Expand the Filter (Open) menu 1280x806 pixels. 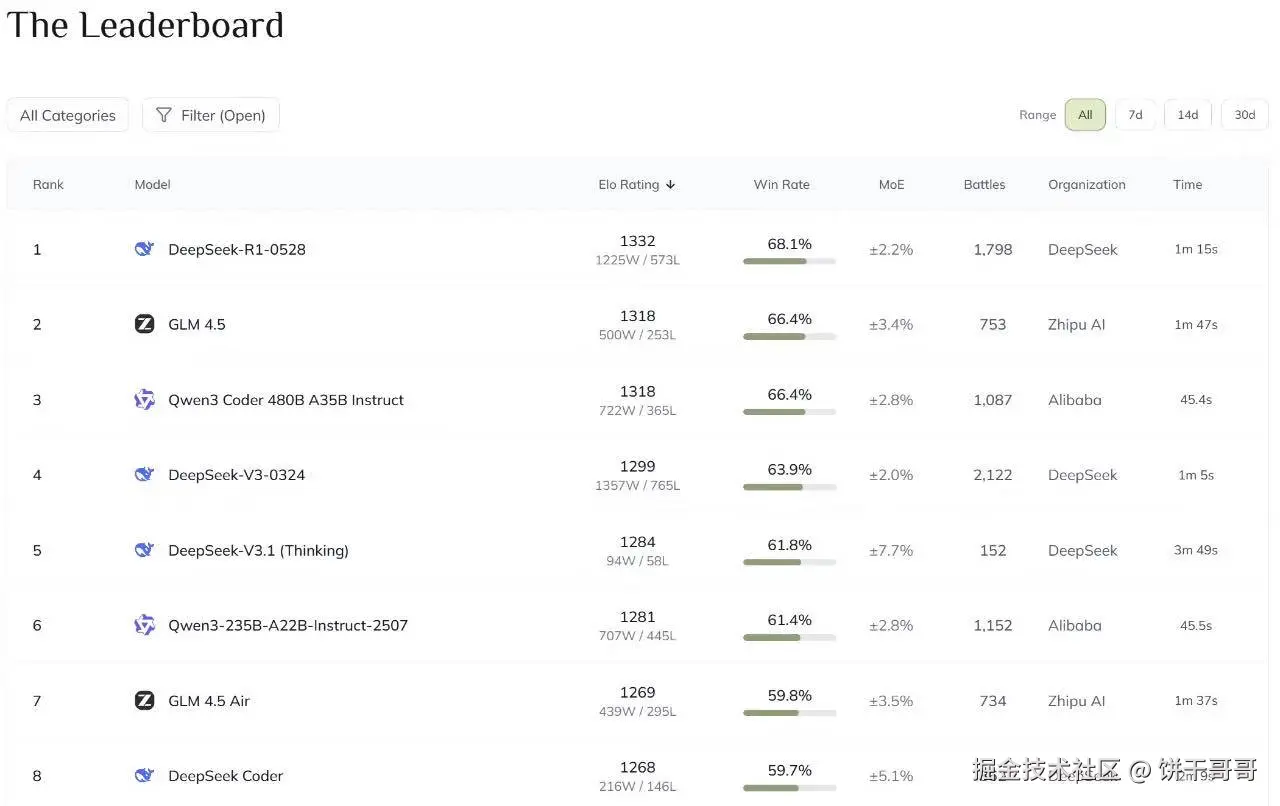(x=211, y=115)
